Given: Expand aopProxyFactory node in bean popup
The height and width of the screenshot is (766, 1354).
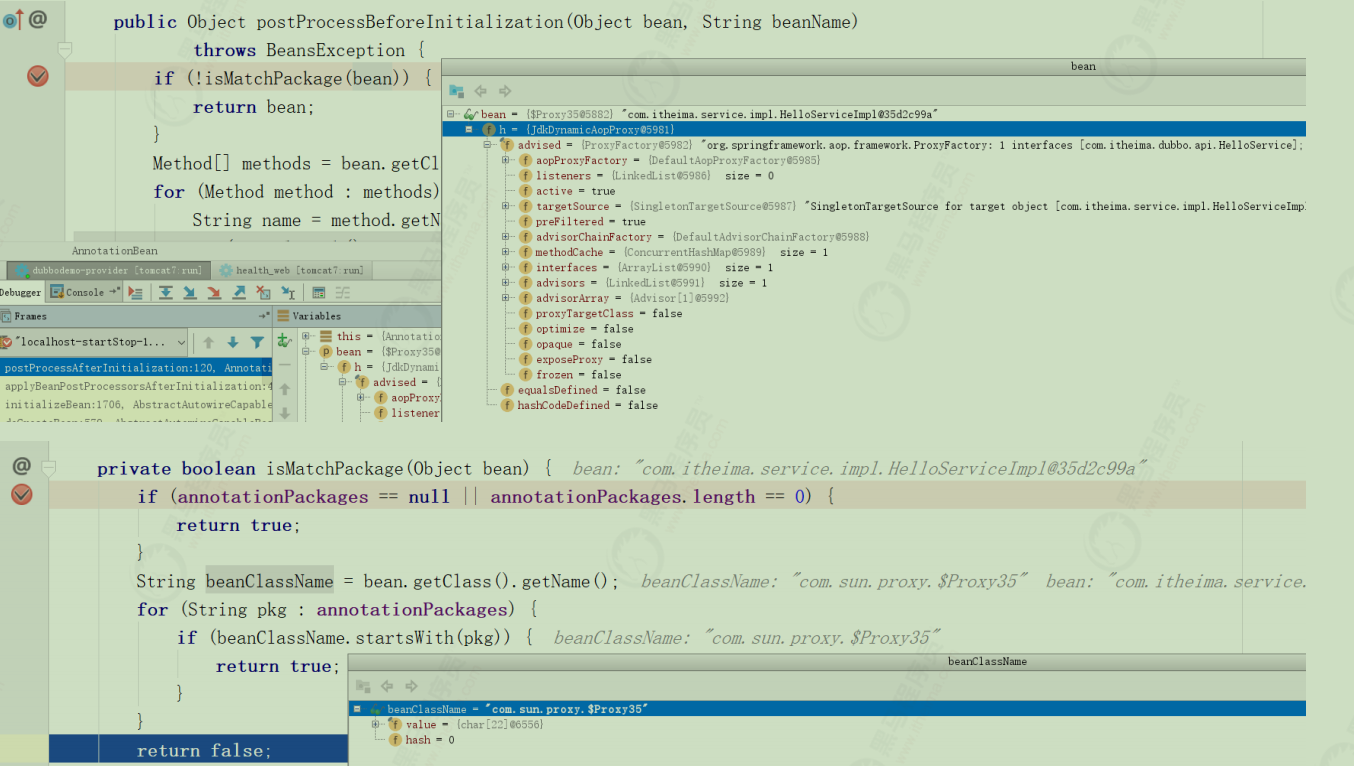Looking at the screenshot, I should tap(506, 160).
